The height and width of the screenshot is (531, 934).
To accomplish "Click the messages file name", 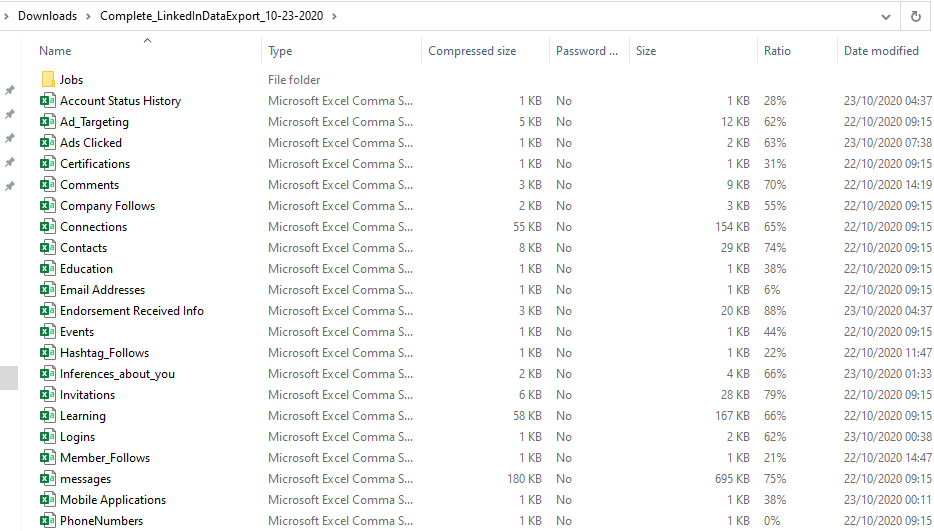I will click(x=85, y=479).
